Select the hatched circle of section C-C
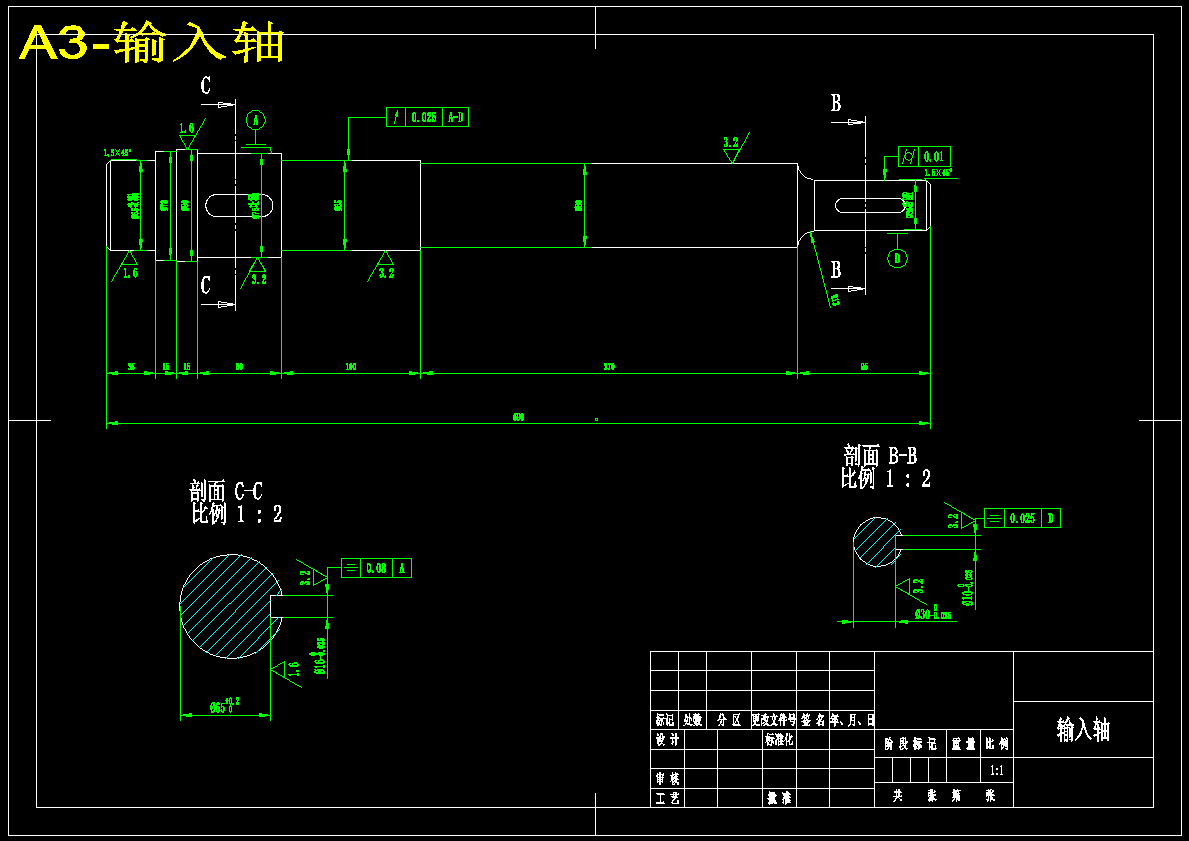The image size is (1189, 841). coord(231,606)
